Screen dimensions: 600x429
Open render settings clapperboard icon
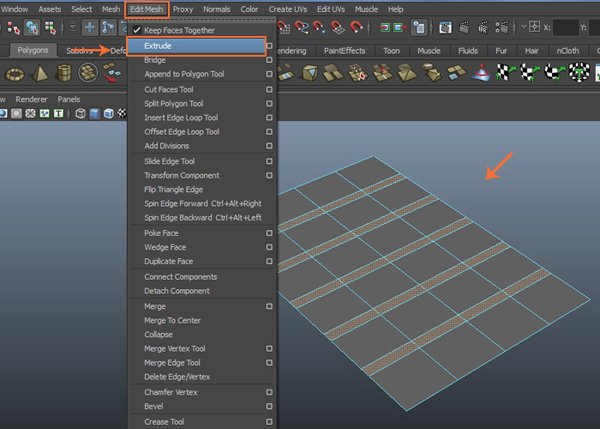(x=502, y=27)
